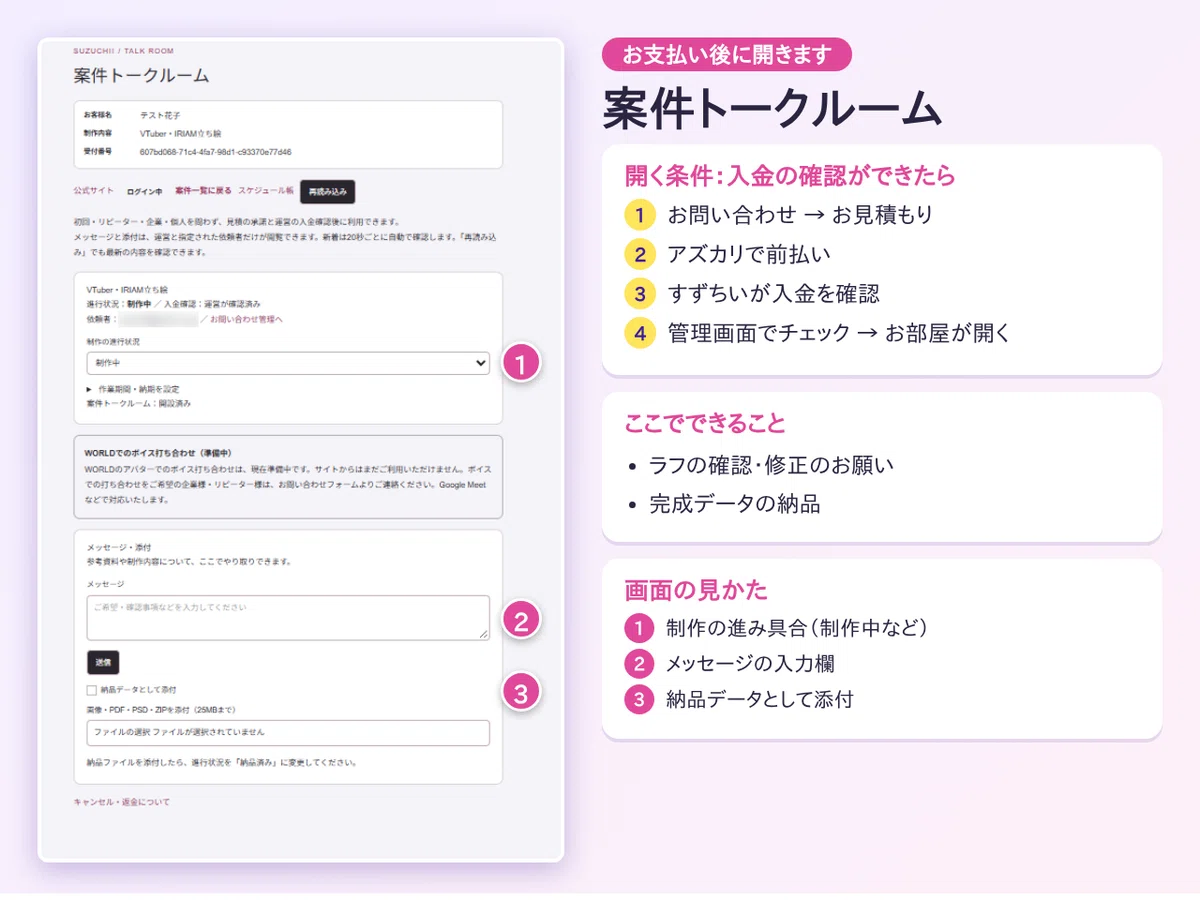1200x900 pixels.
Task: Select the customer name テスト花子
Action: pyautogui.click(x=160, y=115)
